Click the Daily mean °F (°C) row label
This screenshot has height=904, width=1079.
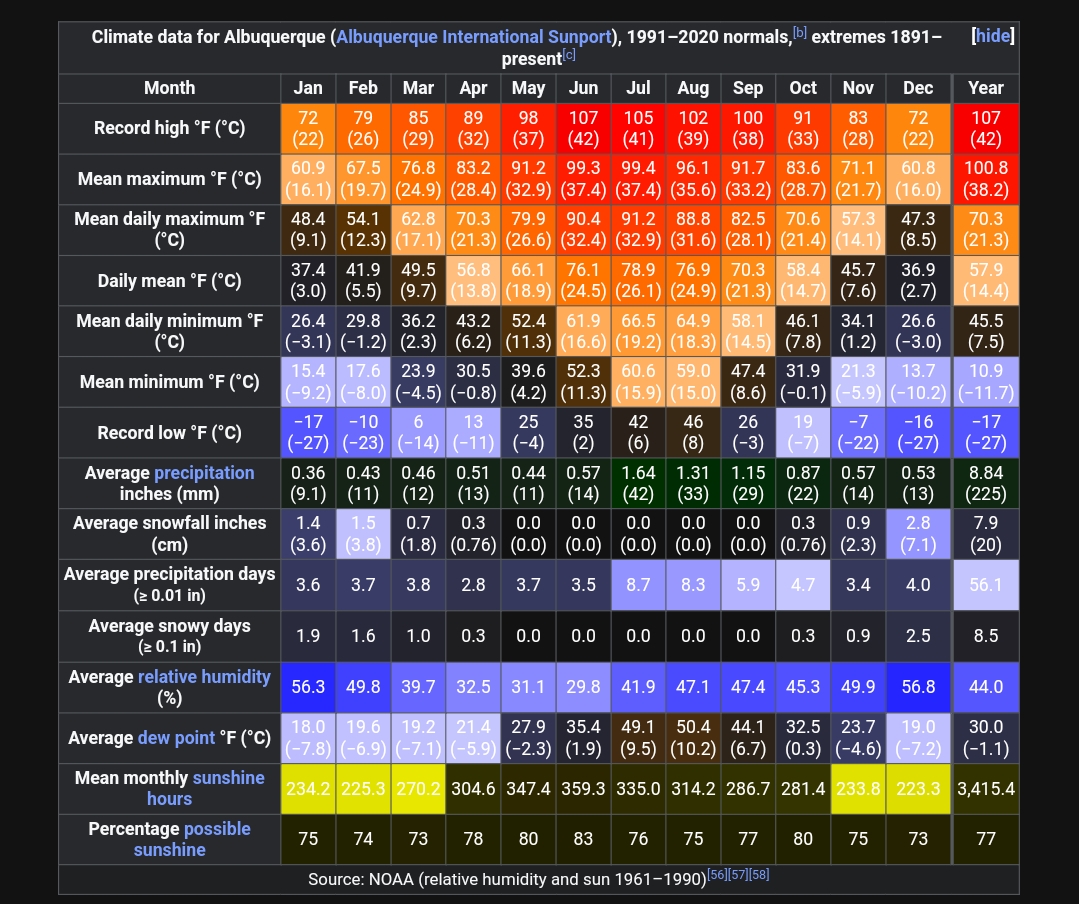tap(169, 281)
